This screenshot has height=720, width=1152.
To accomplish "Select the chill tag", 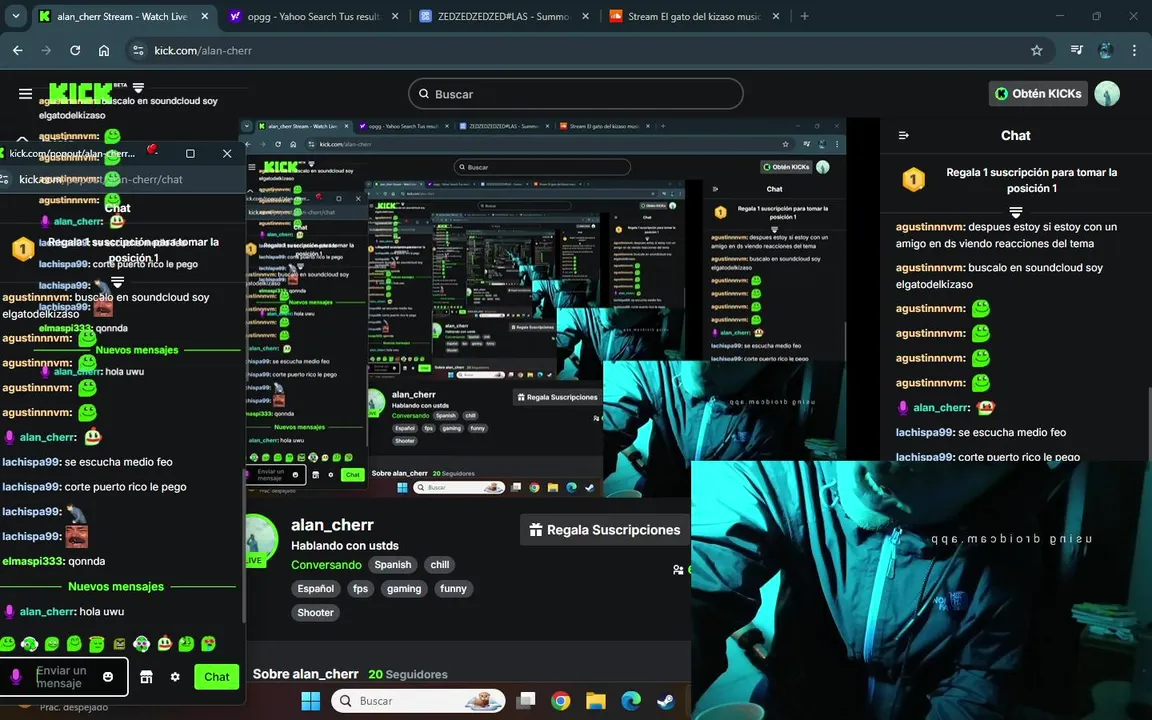I will [x=439, y=565].
